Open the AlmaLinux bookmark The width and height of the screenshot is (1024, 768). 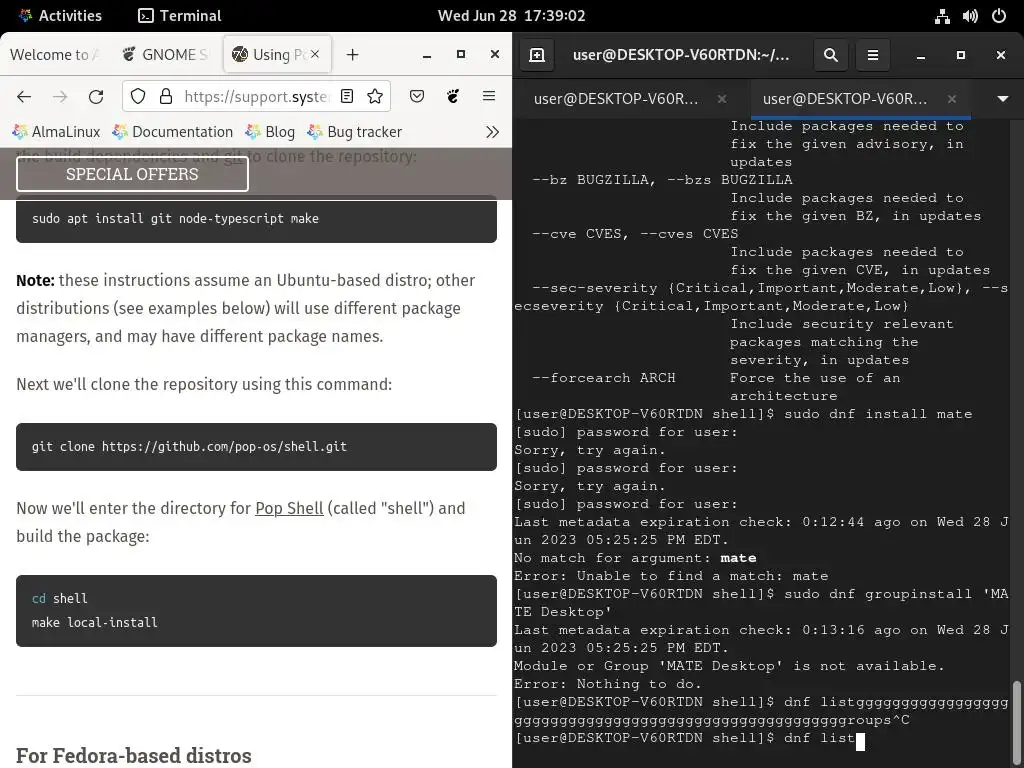[x=56, y=132]
